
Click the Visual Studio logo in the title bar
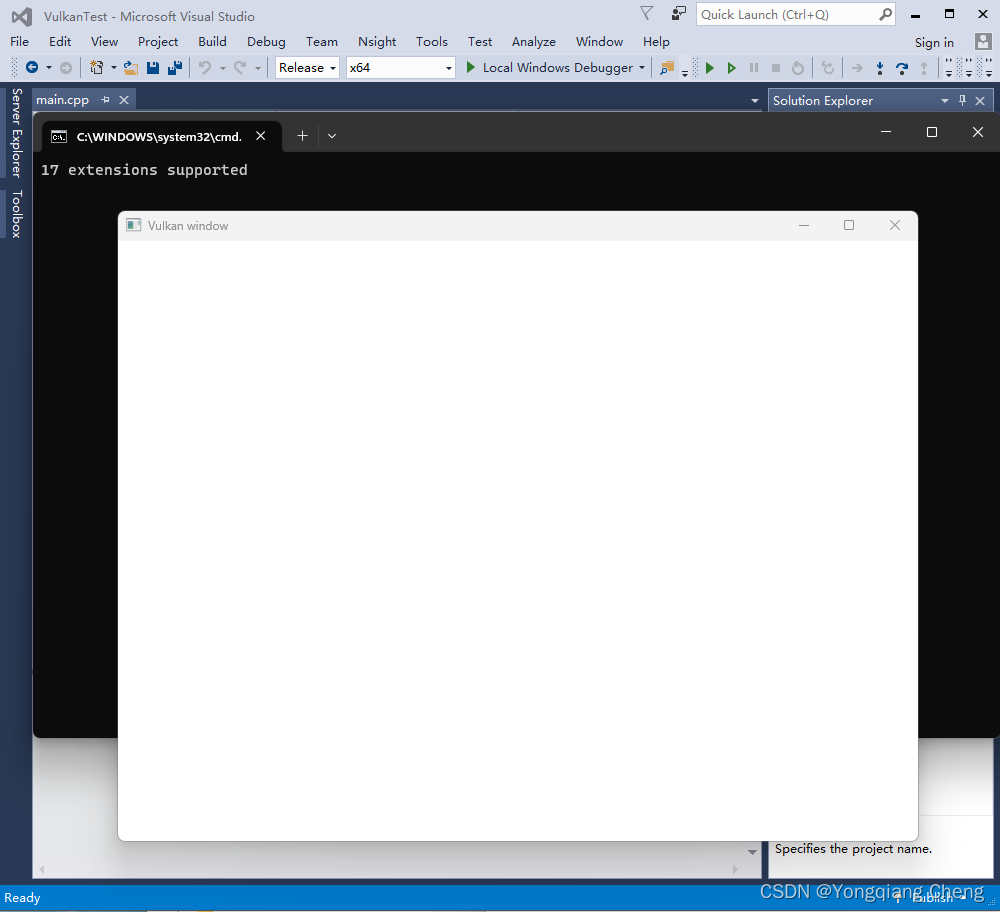click(22, 17)
